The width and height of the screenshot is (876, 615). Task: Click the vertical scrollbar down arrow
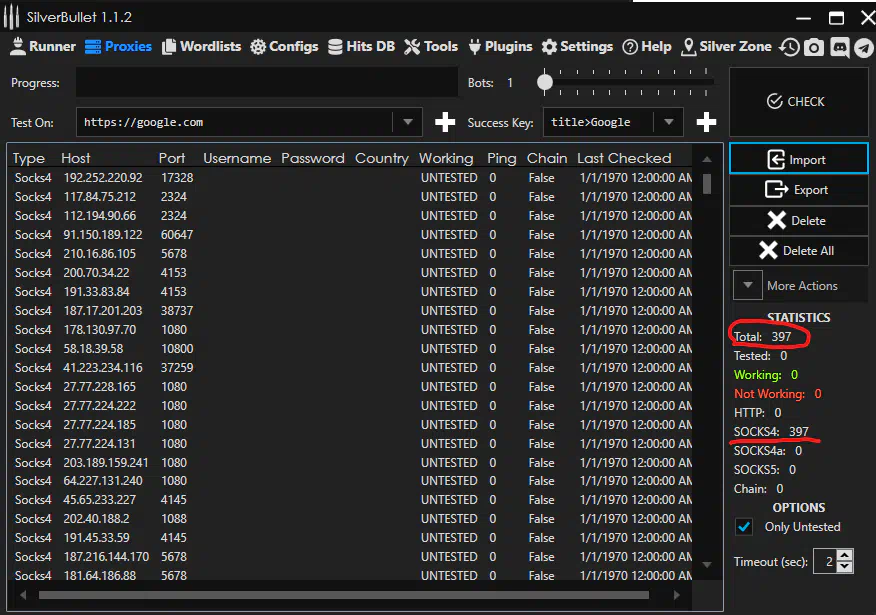tap(707, 565)
